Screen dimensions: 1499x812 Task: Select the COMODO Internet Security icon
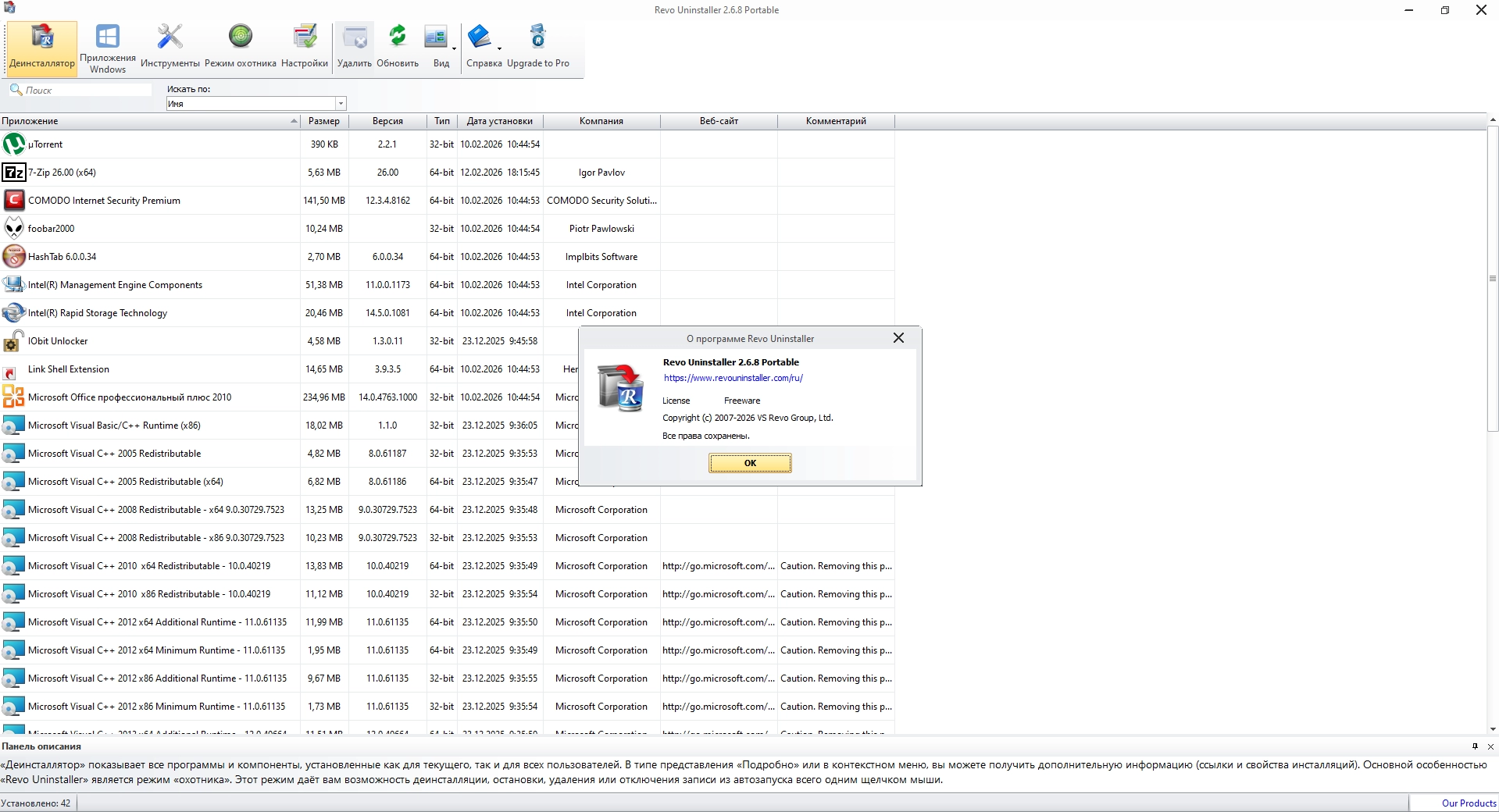(14, 201)
